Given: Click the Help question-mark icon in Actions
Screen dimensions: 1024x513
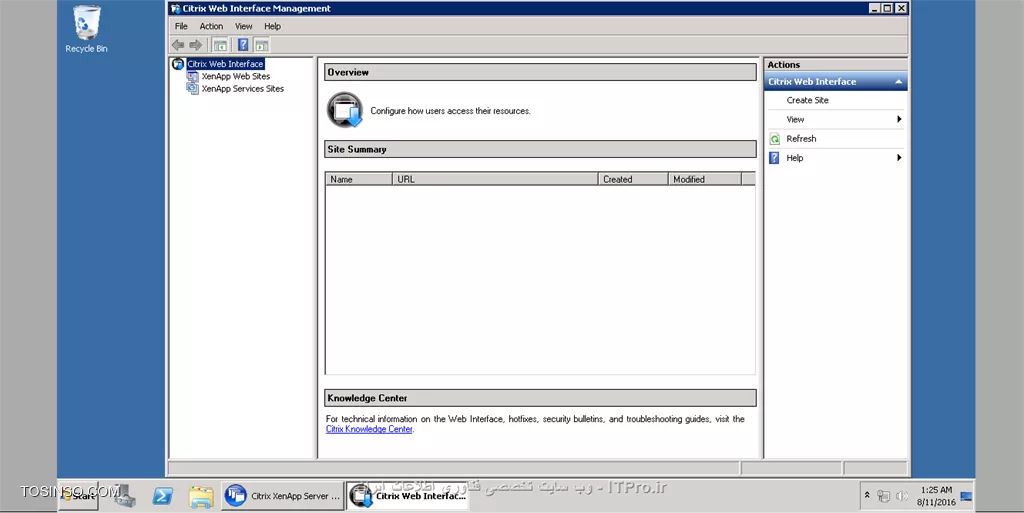Looking at the screenshot, I should pyautogui.click(x=775, y=158).
